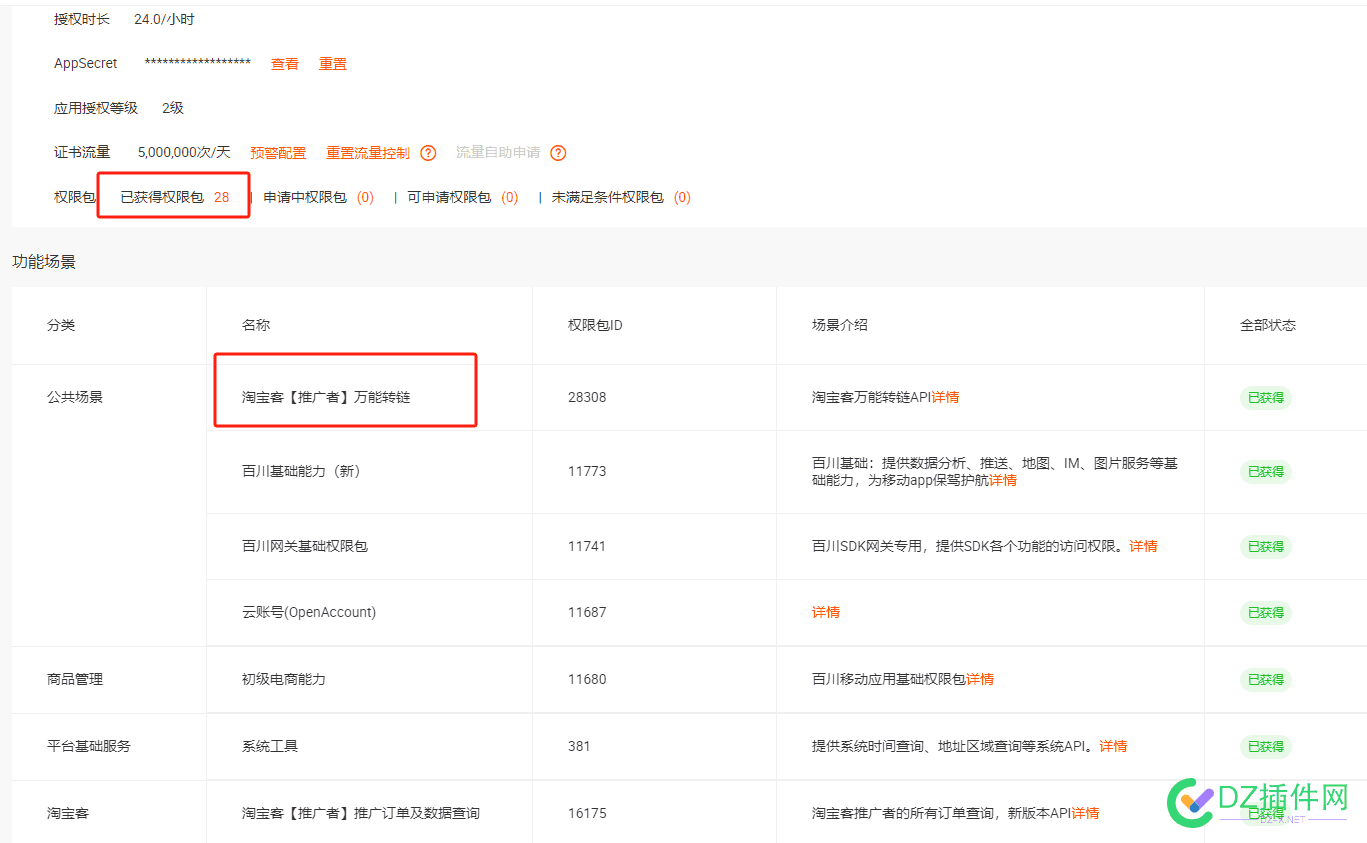Click 全部状态 column header
This screenshot has height=843, width=1367.
tap(1268, 325)
